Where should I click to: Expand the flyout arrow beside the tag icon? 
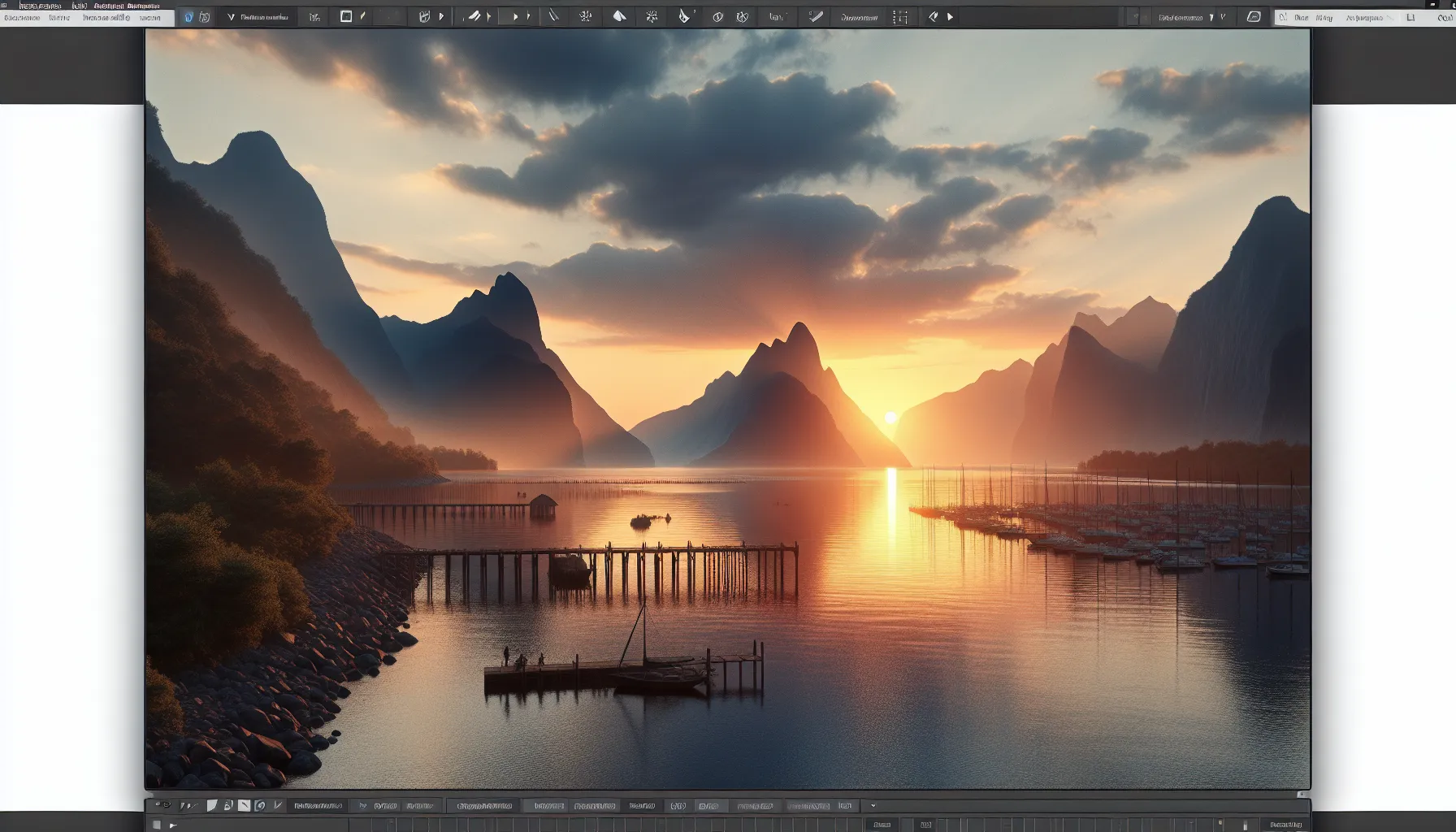click(950, 17)
